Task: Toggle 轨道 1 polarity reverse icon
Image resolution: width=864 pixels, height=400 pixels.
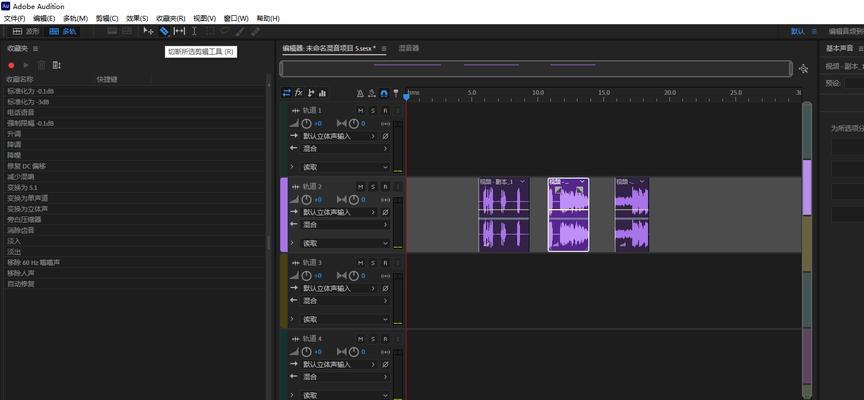Action: tap(385, 136)
